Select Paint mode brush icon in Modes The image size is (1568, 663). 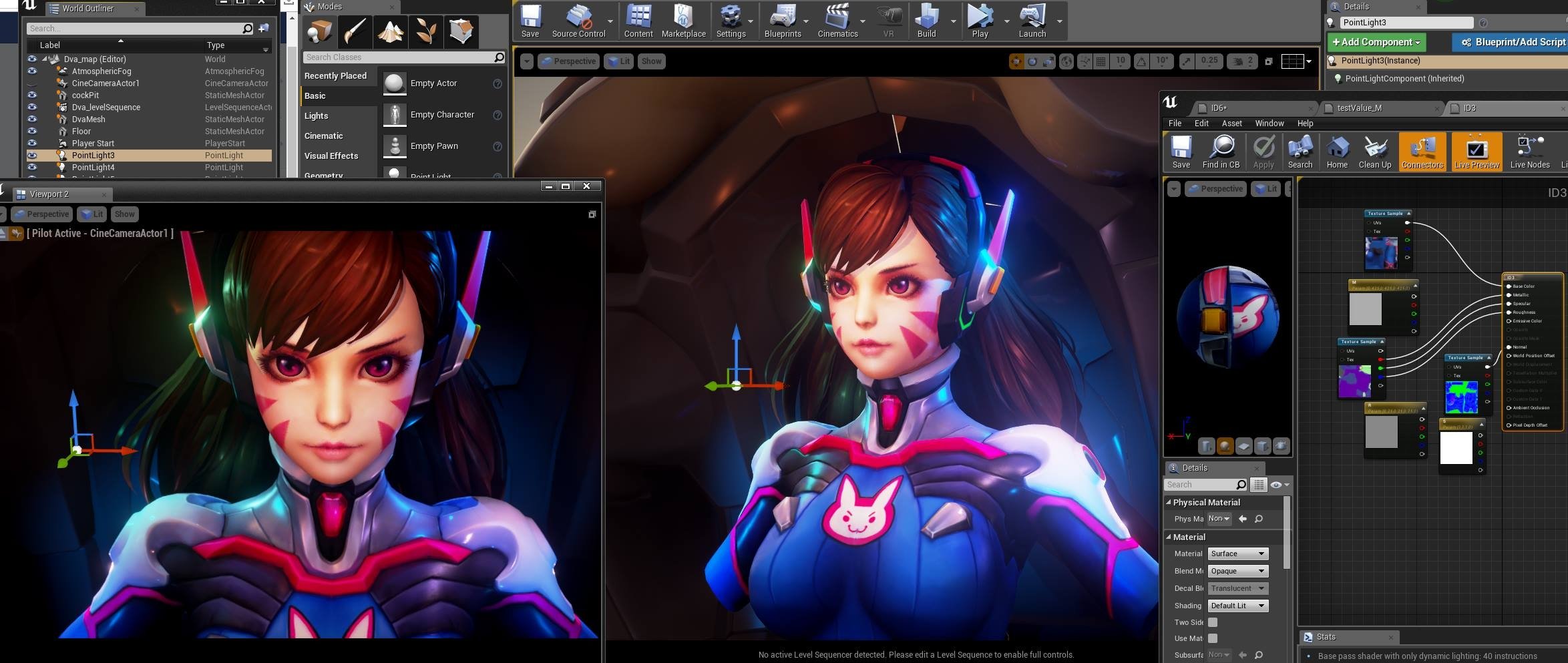(355, 31)
